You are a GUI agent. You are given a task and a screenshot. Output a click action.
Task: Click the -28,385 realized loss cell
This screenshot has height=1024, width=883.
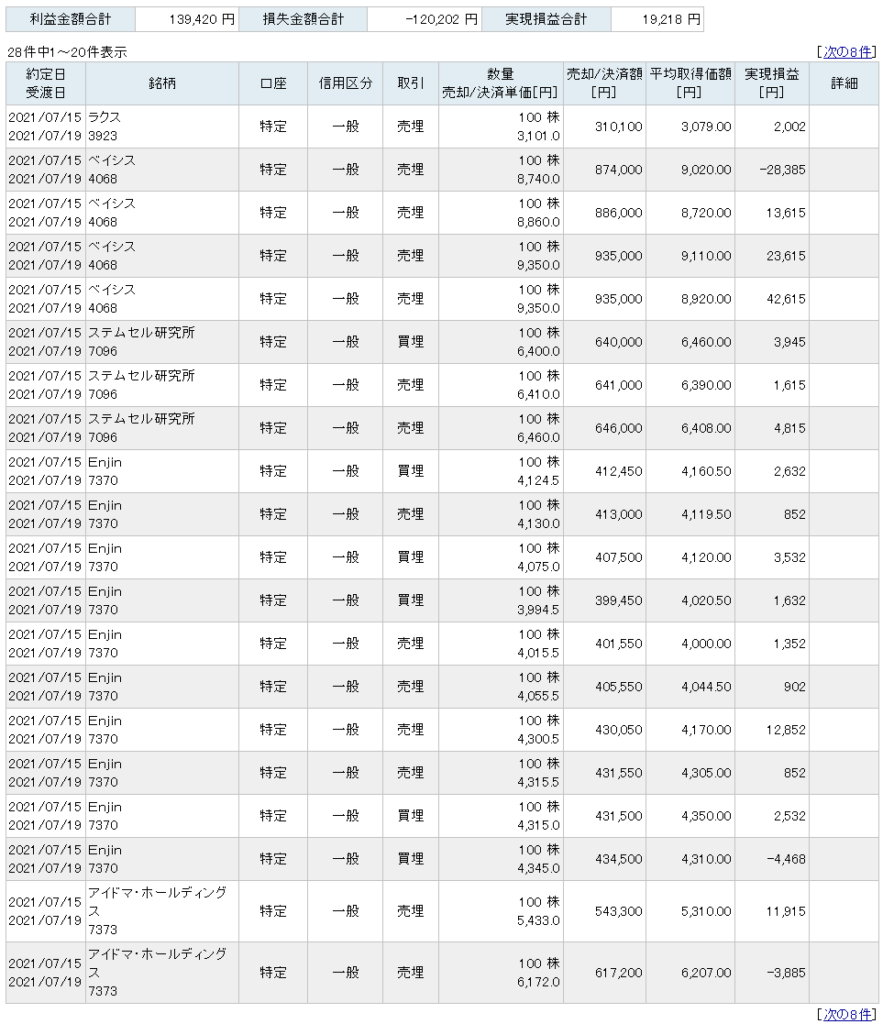[x=772, y=170]
